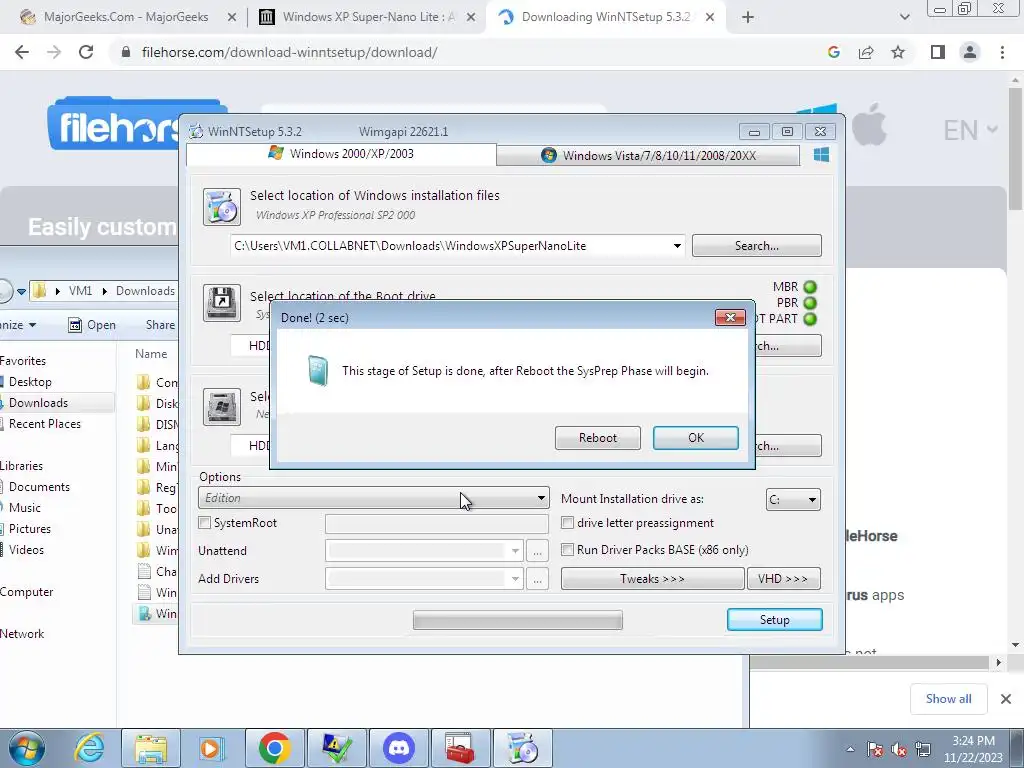Viewport: 1024px width, 768px height.
Task: Close the Done! dialog with the red X
Action: (730, 317)
